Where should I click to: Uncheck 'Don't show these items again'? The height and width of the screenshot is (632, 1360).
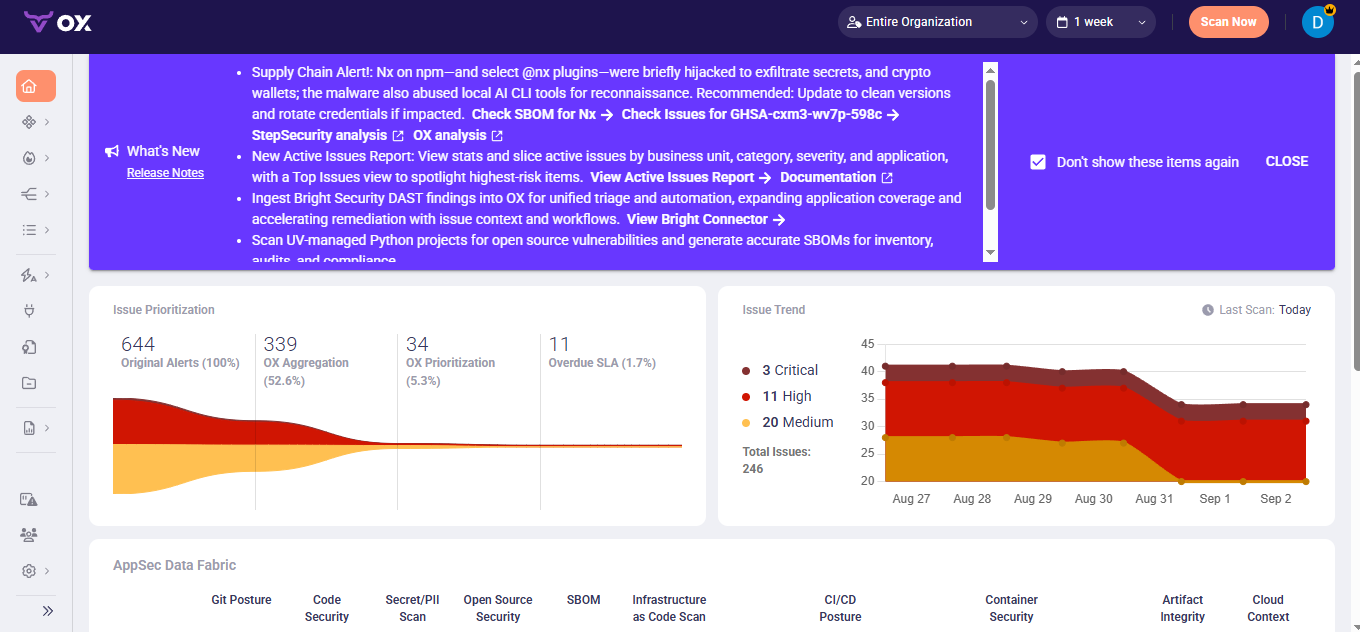(x=1037, y=161)
